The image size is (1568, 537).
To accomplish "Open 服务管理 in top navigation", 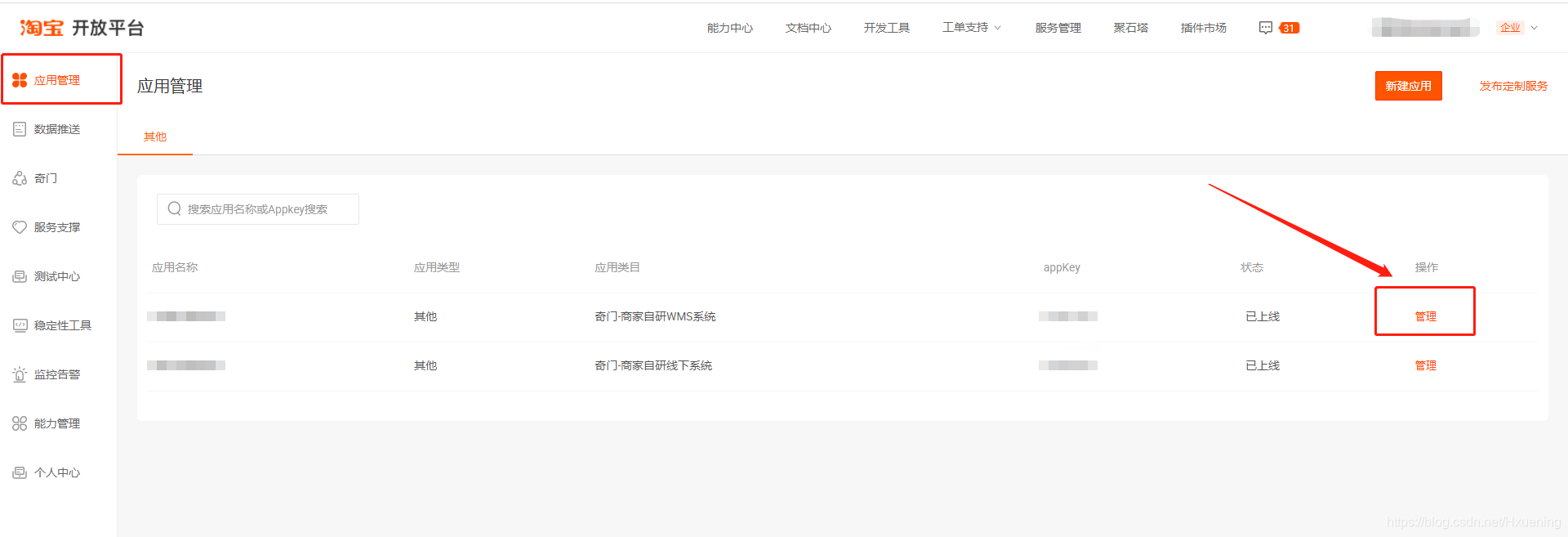I will click(1058, 28).
